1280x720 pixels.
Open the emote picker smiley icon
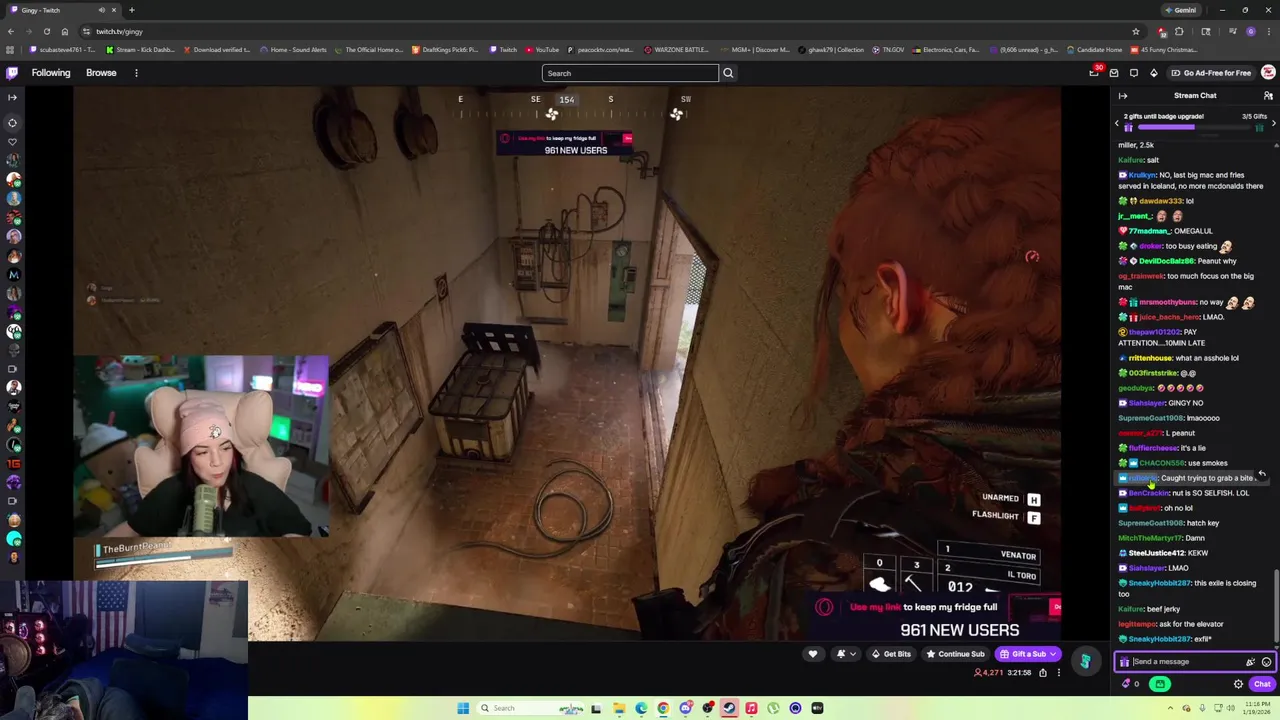(x=1266, y=662)
